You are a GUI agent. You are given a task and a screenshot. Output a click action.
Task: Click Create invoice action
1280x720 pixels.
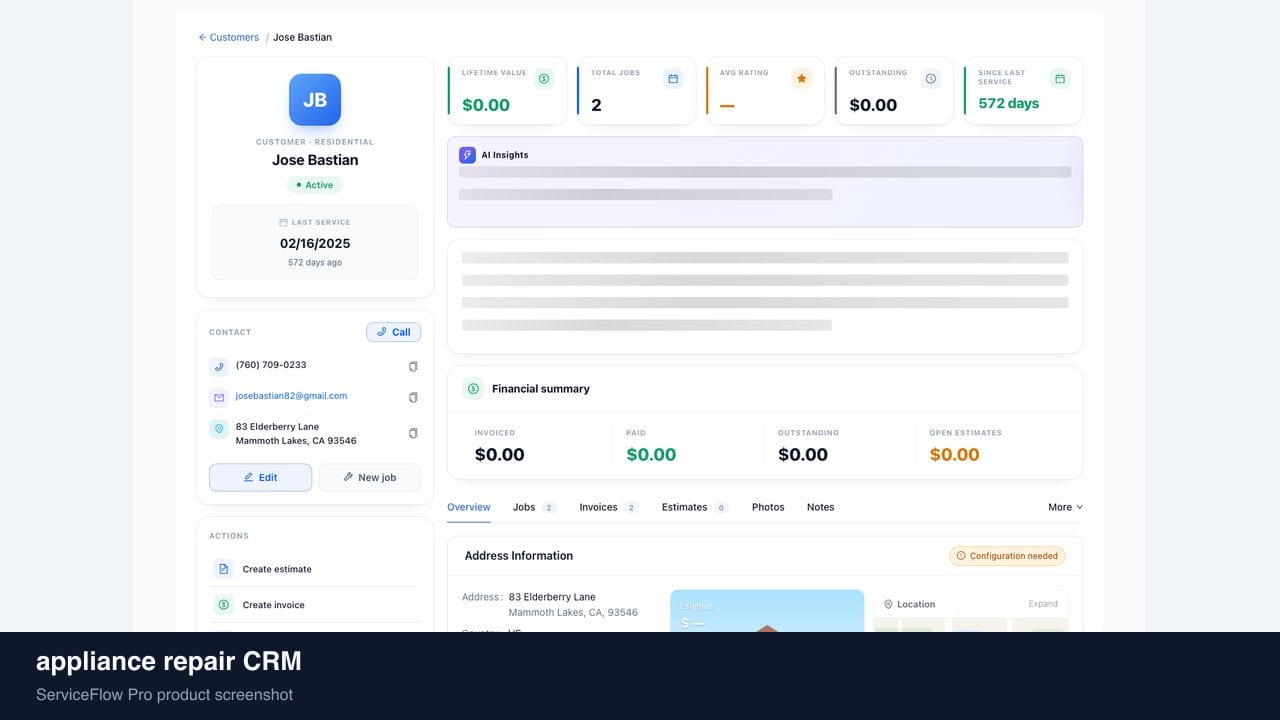pyautogui.click(x=315, y=605)
